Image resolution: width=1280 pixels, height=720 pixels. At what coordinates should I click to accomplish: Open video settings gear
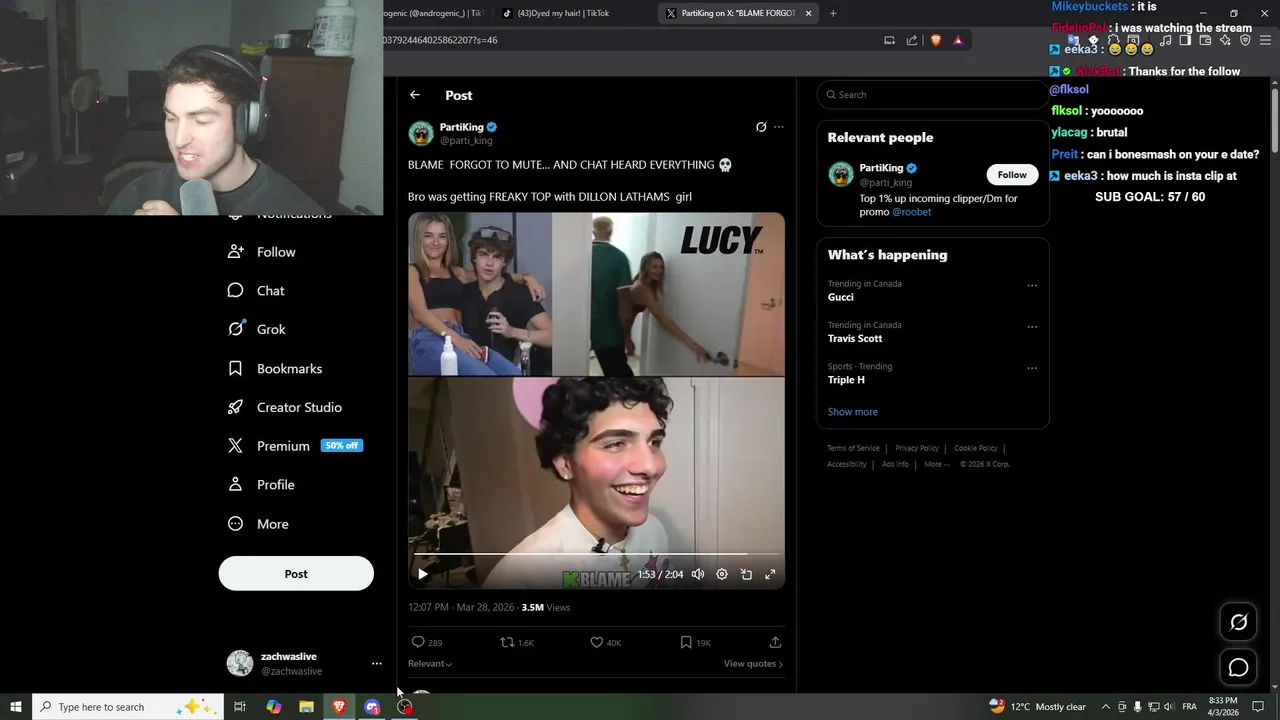coord(722,574)
